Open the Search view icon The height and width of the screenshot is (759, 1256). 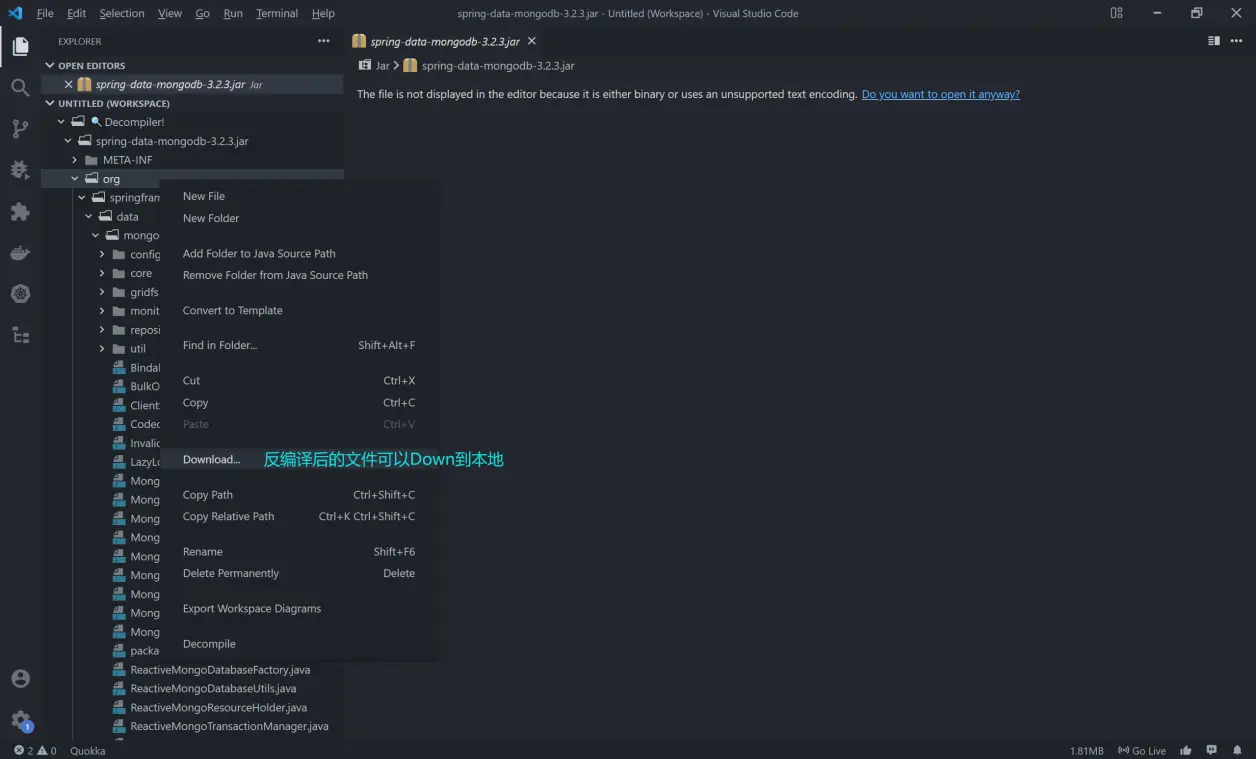coord(20,87)
